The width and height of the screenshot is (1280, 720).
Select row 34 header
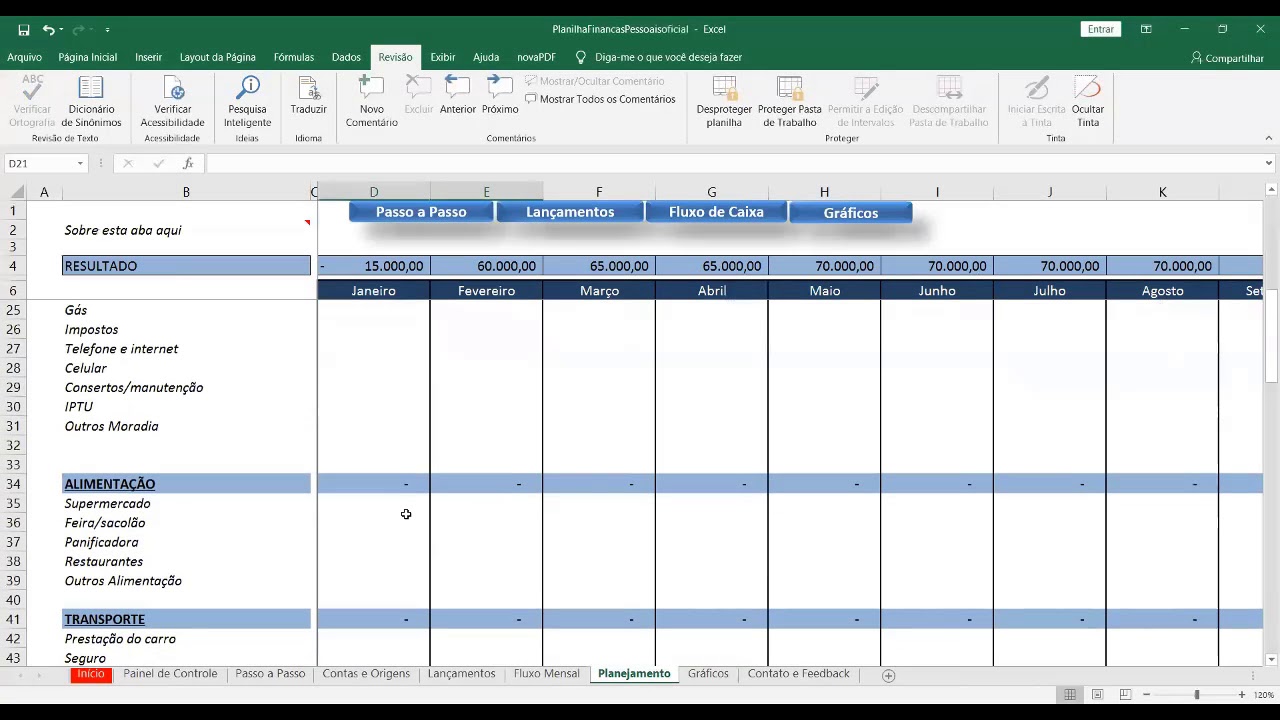(14, 484)
